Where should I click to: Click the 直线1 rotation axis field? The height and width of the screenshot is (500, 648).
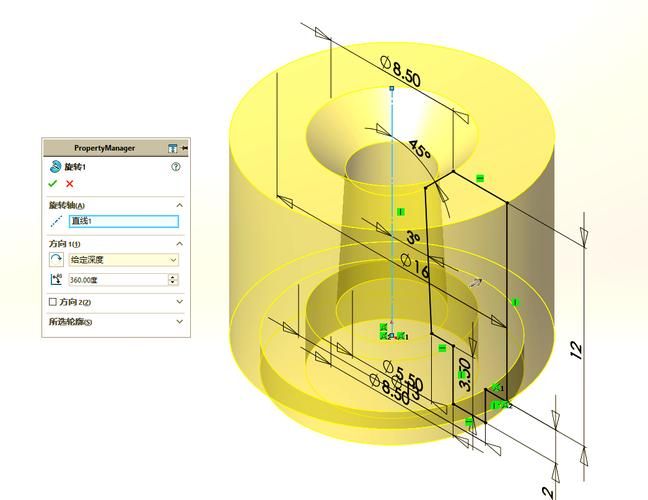123,221
